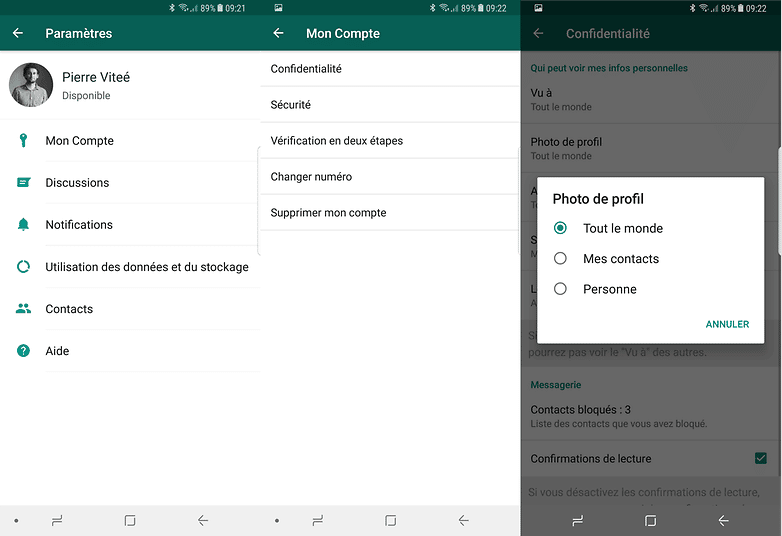
Task: Tap the people icon beside Contacts
Action: (x=23, y=309)
